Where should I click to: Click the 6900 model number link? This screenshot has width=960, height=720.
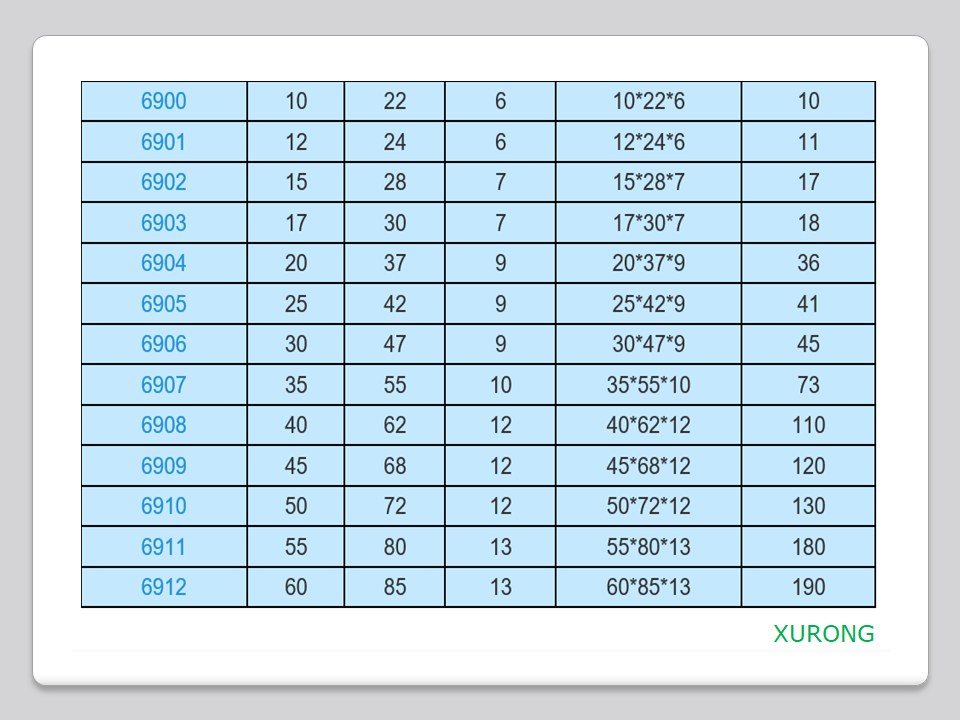[163, 101]
